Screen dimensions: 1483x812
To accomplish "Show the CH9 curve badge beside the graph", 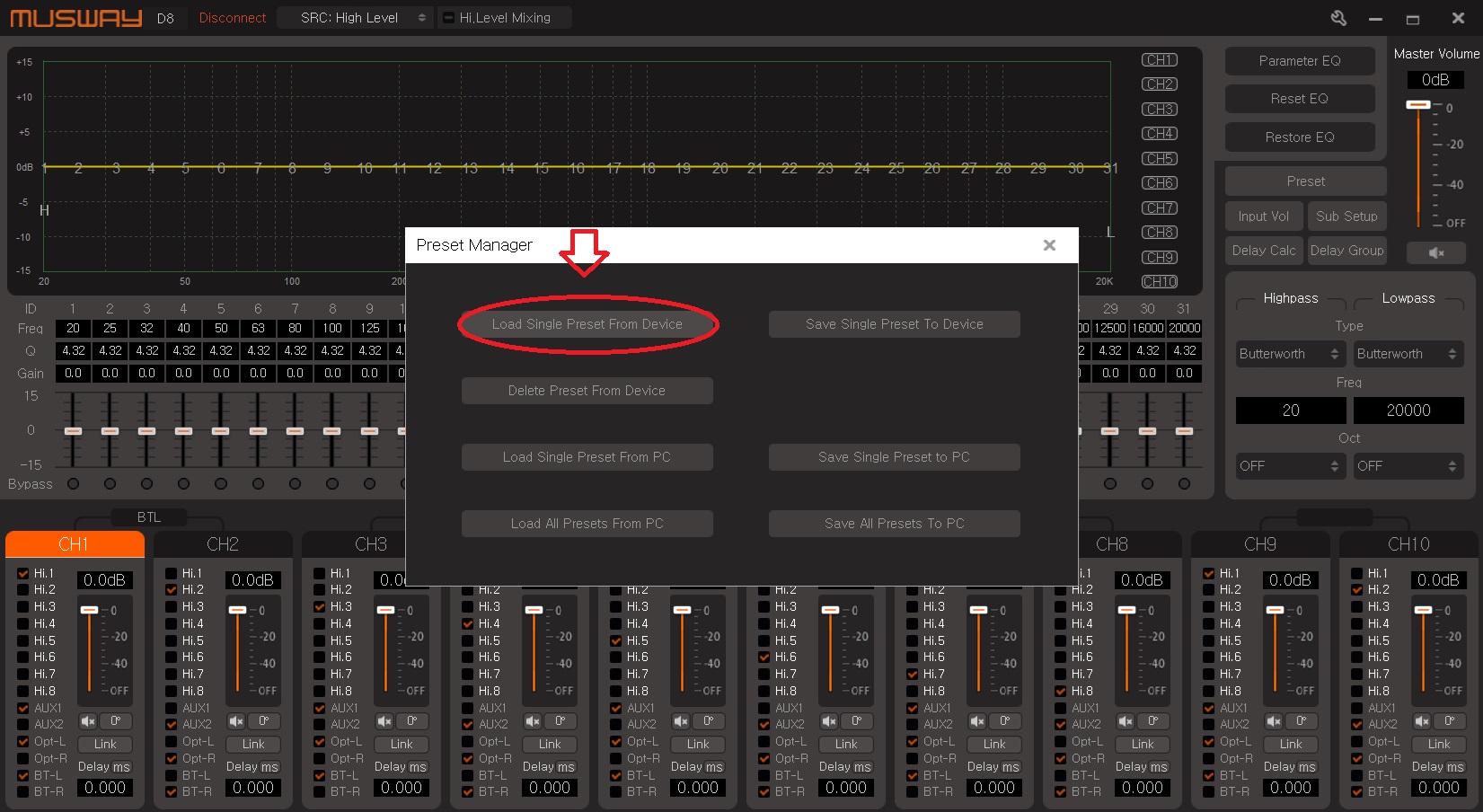I will coord(1160,258).
